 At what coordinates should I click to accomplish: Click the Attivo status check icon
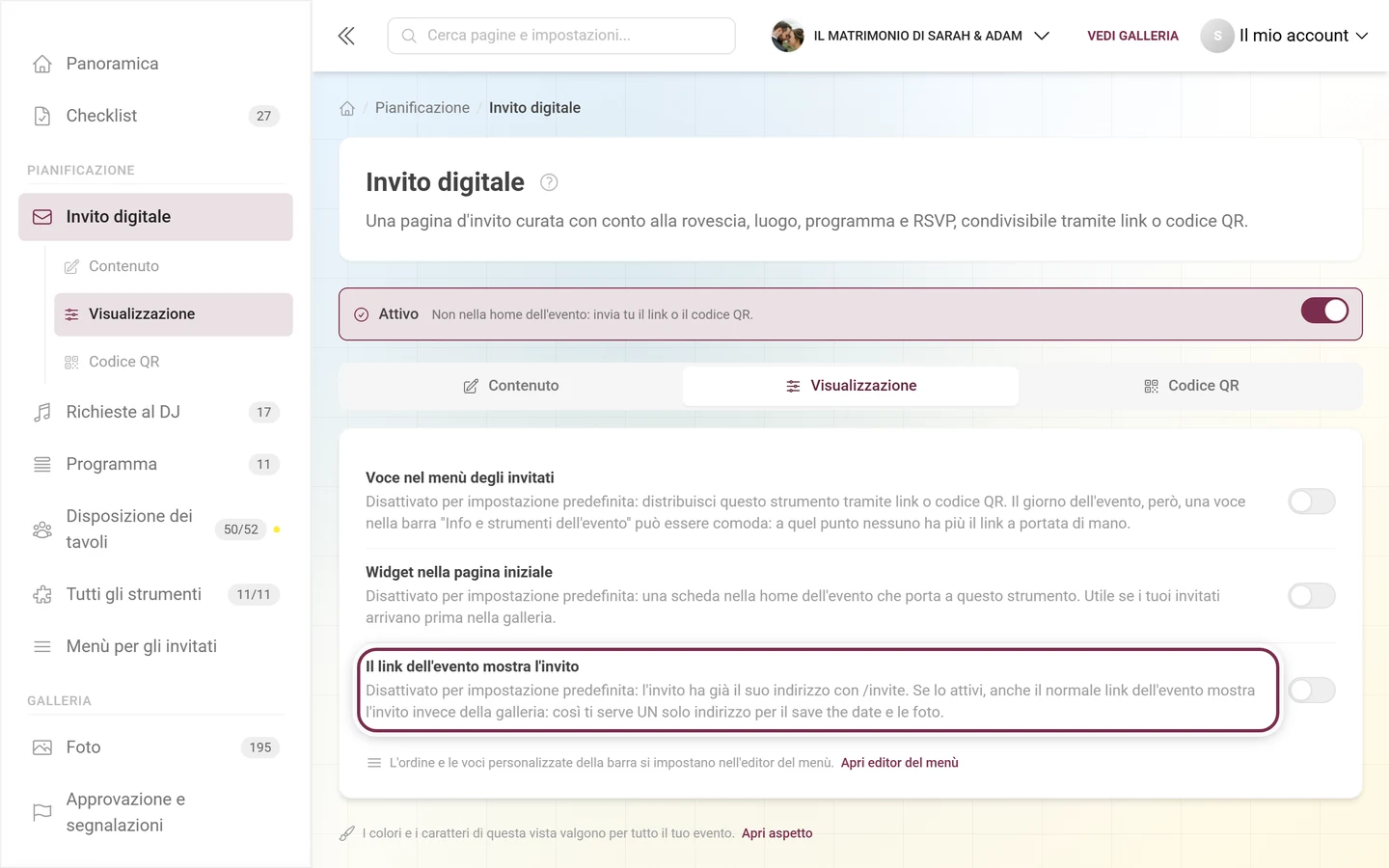click(362, 314)
